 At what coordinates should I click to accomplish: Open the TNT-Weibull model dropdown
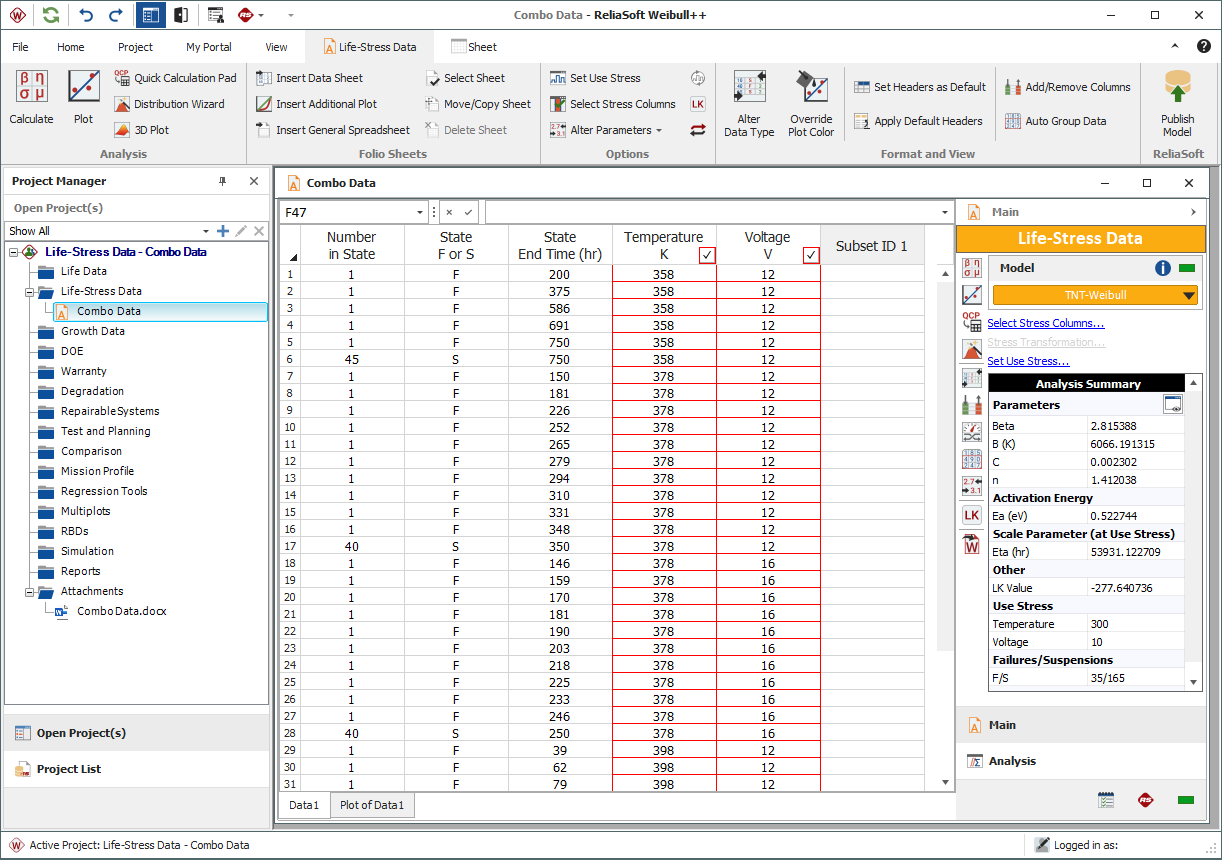click(x=1188, y=295)
